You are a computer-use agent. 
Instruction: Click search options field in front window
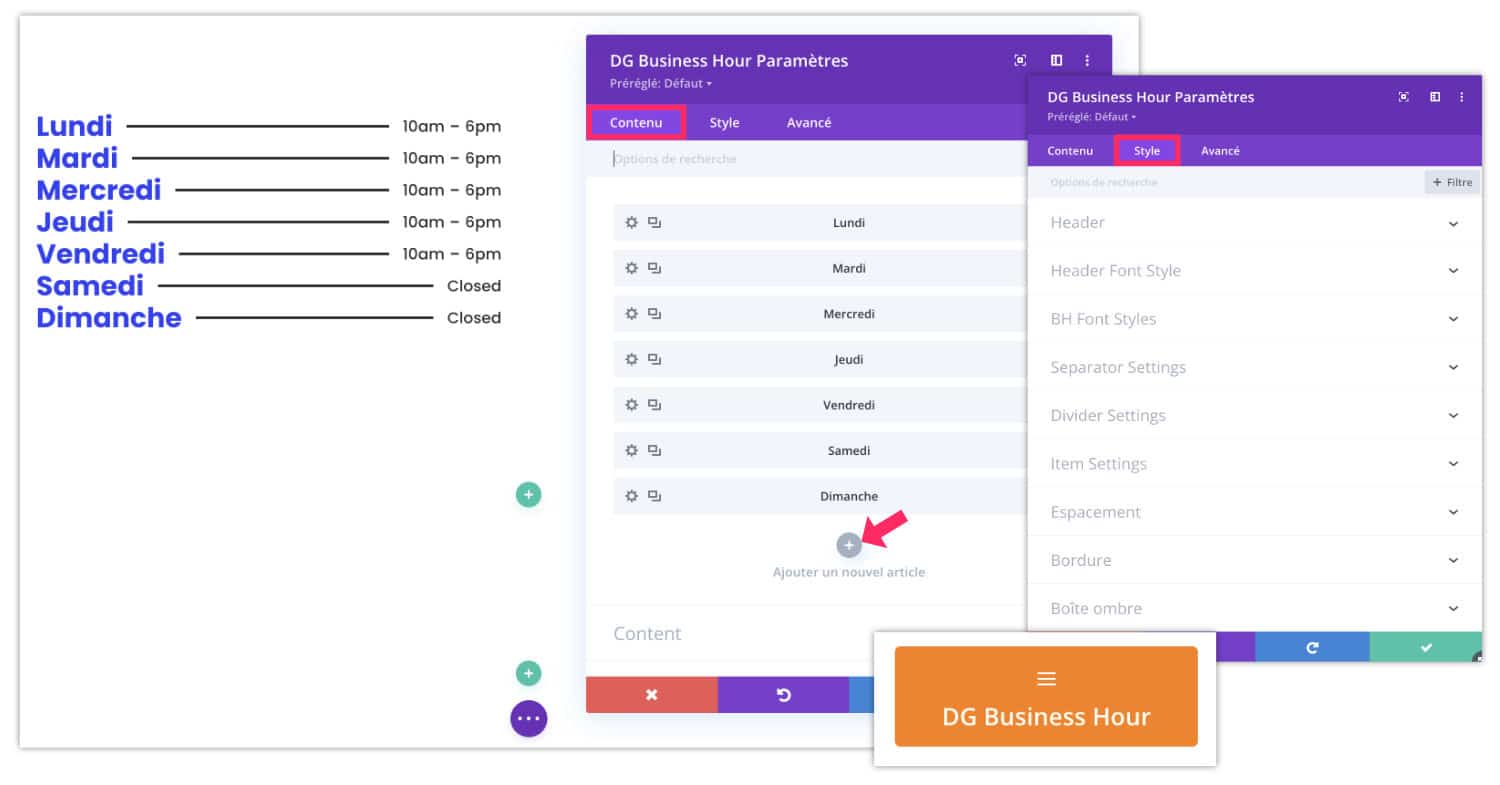pyautogui.click(x=1225, y=183)
